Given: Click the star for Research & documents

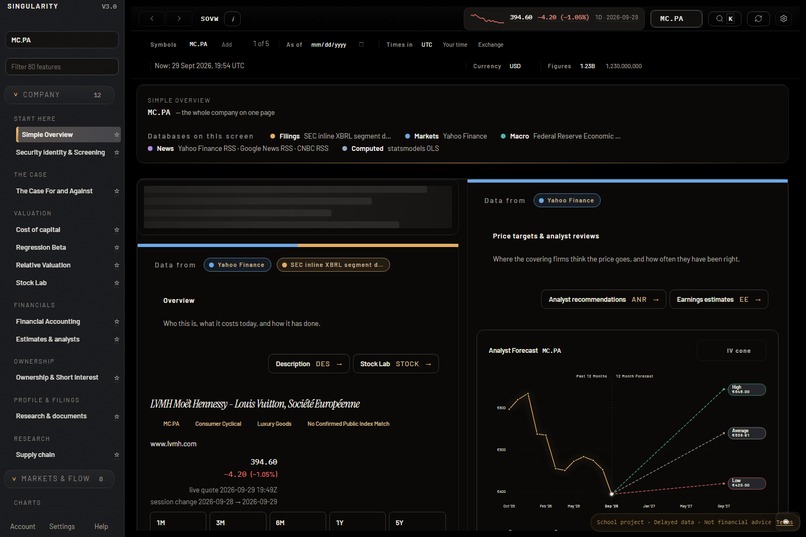Looking at the screenshot, I should coord(117,416).
